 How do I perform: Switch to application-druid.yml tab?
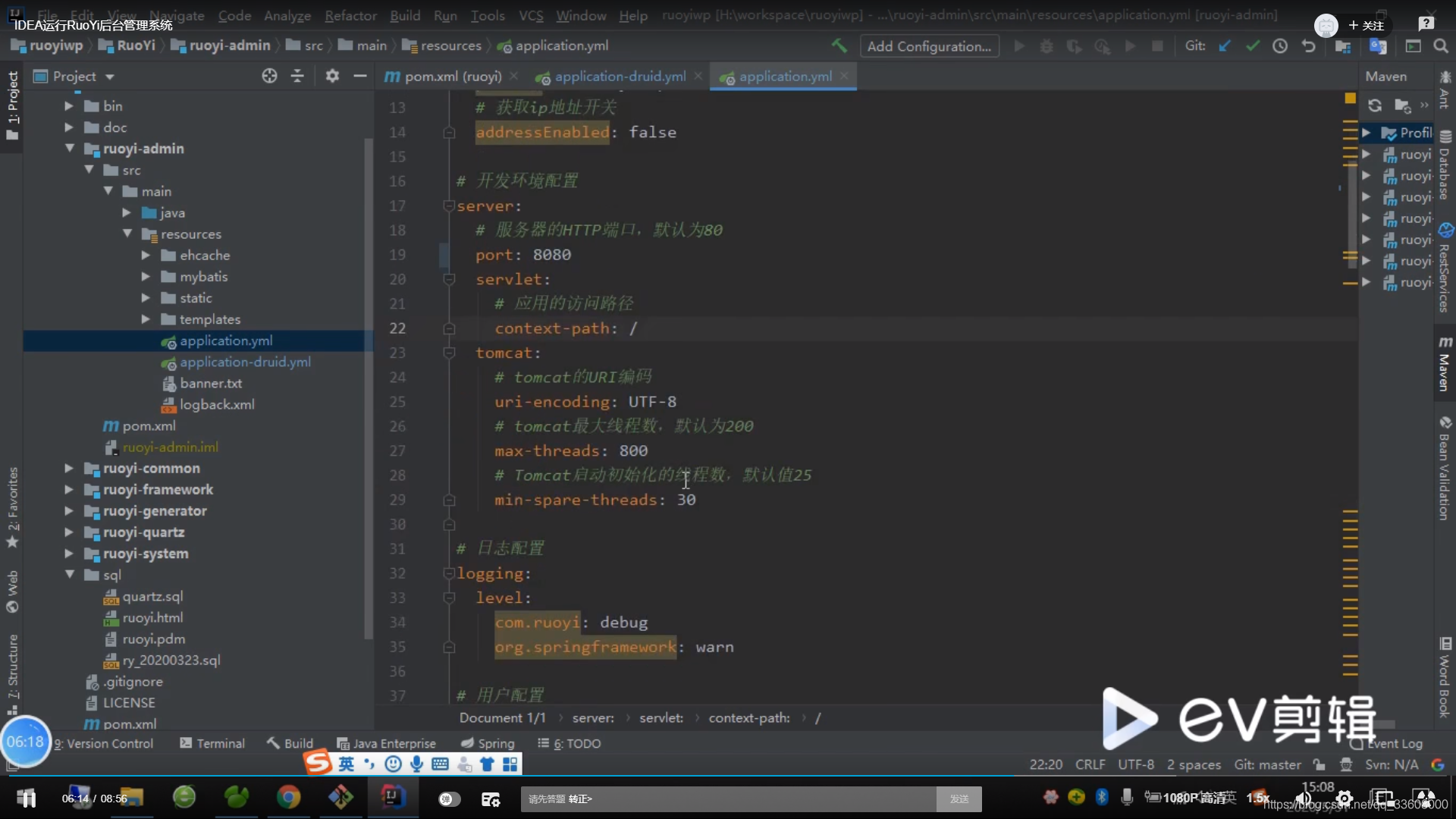(620, 77)
